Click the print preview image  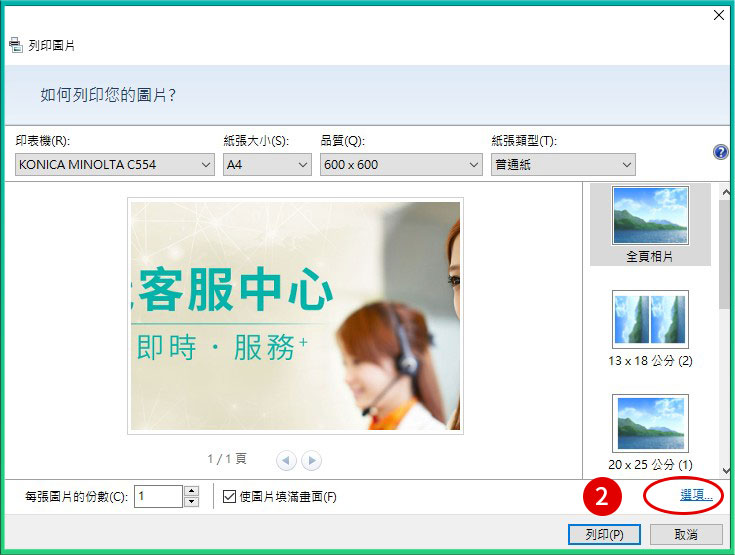(295, 316)
